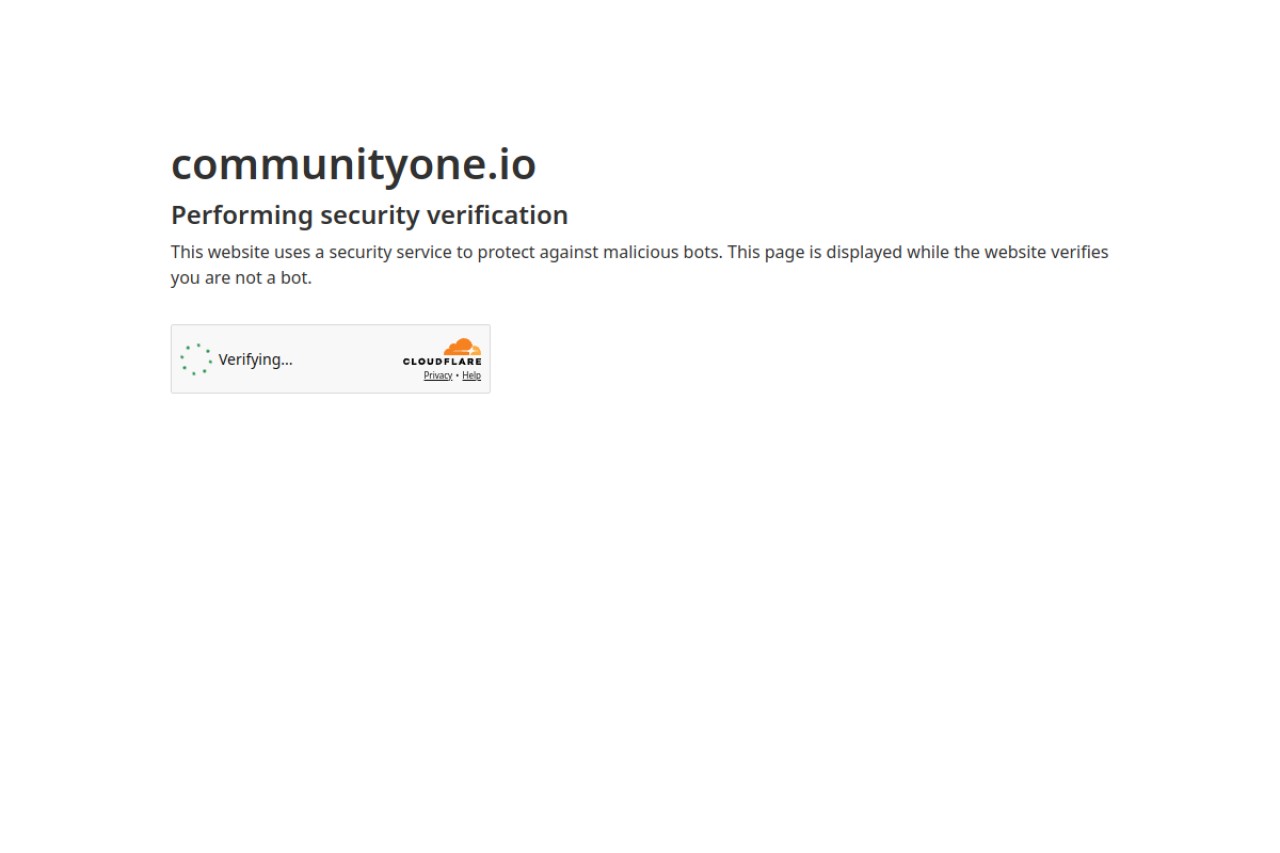Click the paragraph about malicious bots

pos(640,265)
